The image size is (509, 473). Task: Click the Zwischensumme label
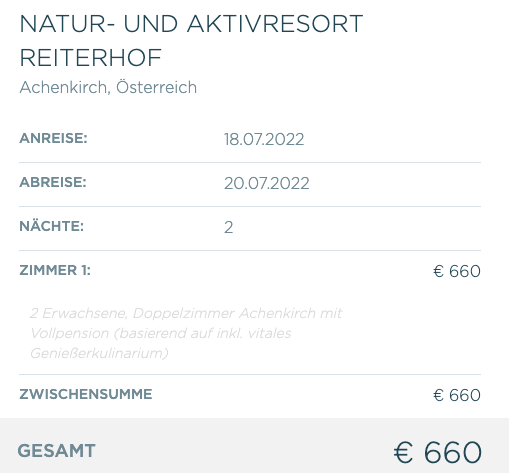[x=86, y=394]
